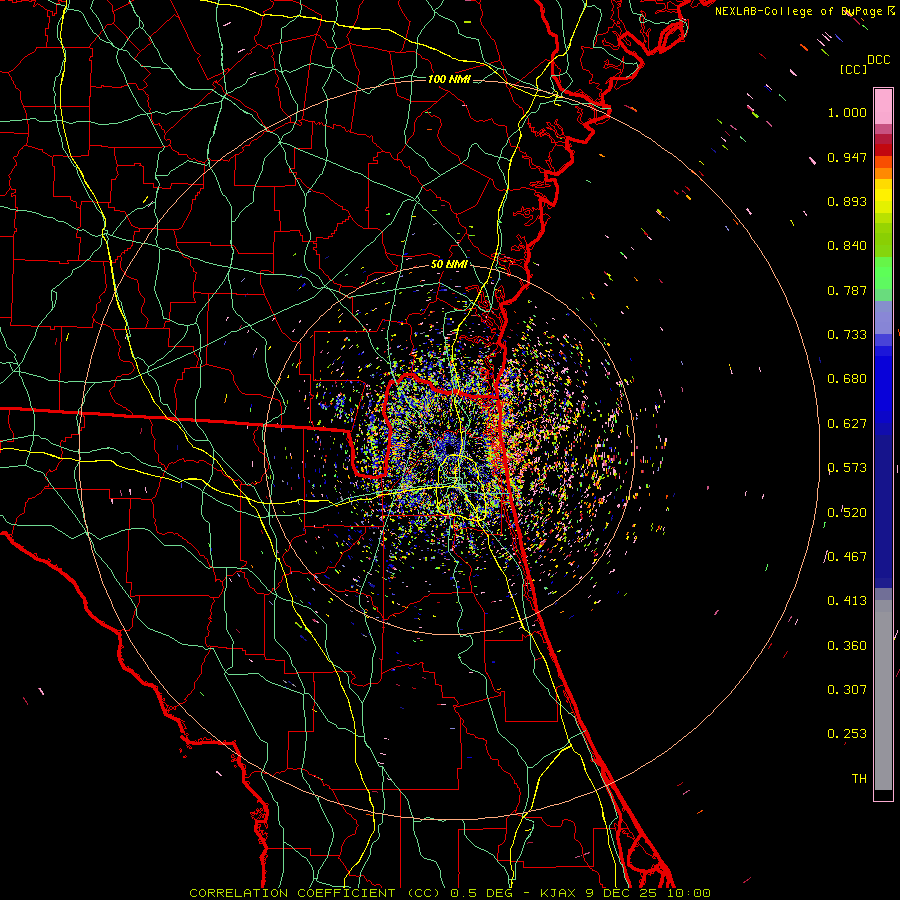This screenshot has height=900, width=900.
Task: Click the 0.840 color scale value
Action: pyautogui.click(x=847, y=246)
